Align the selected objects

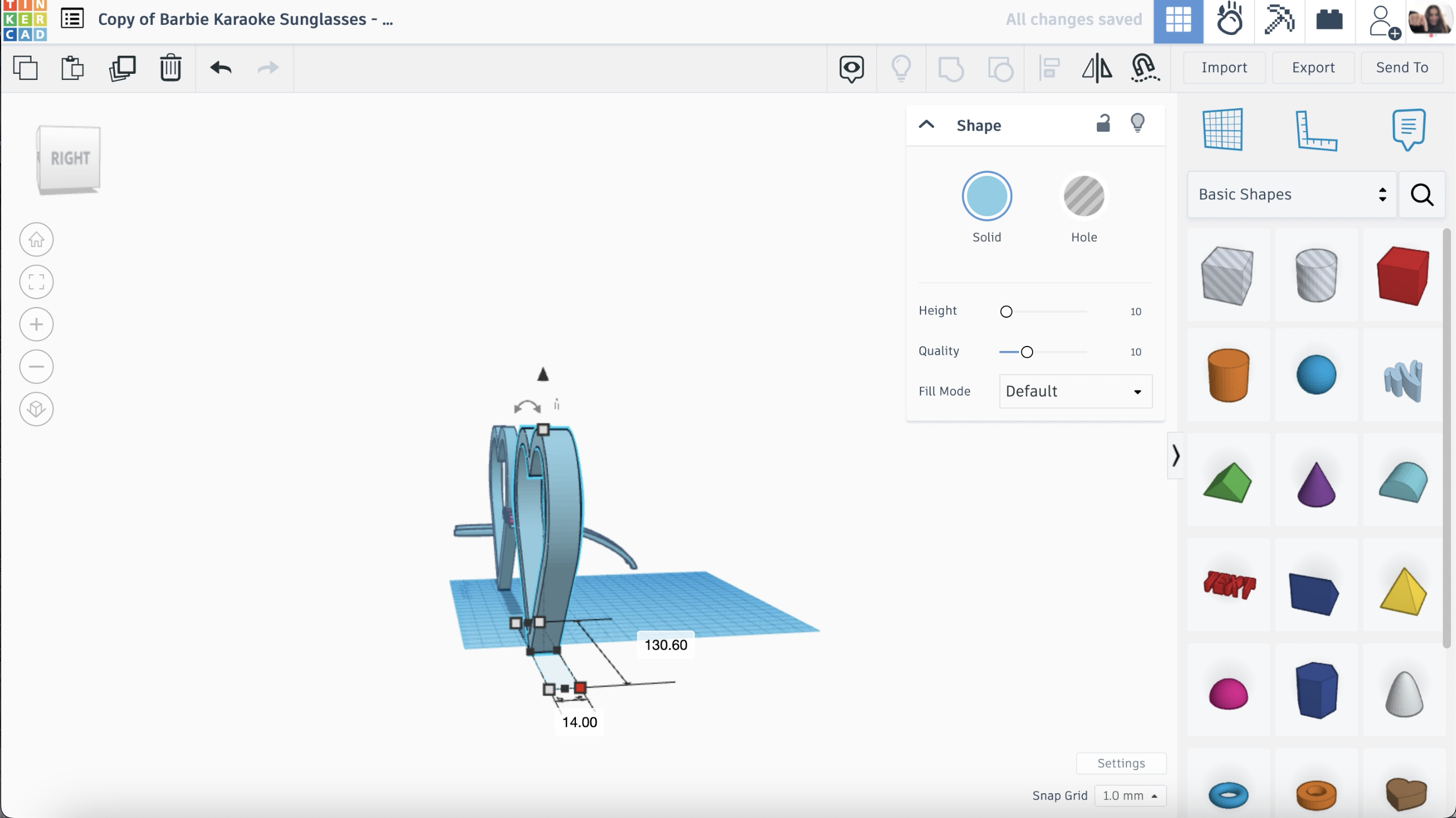[1048, 68]
